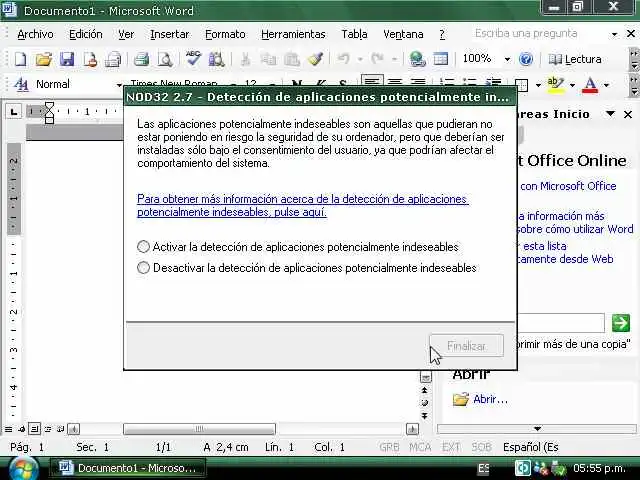640x480 pixels.
Task: Click the tab stop selector on the ruler
Action: click(x=14, y=111)
